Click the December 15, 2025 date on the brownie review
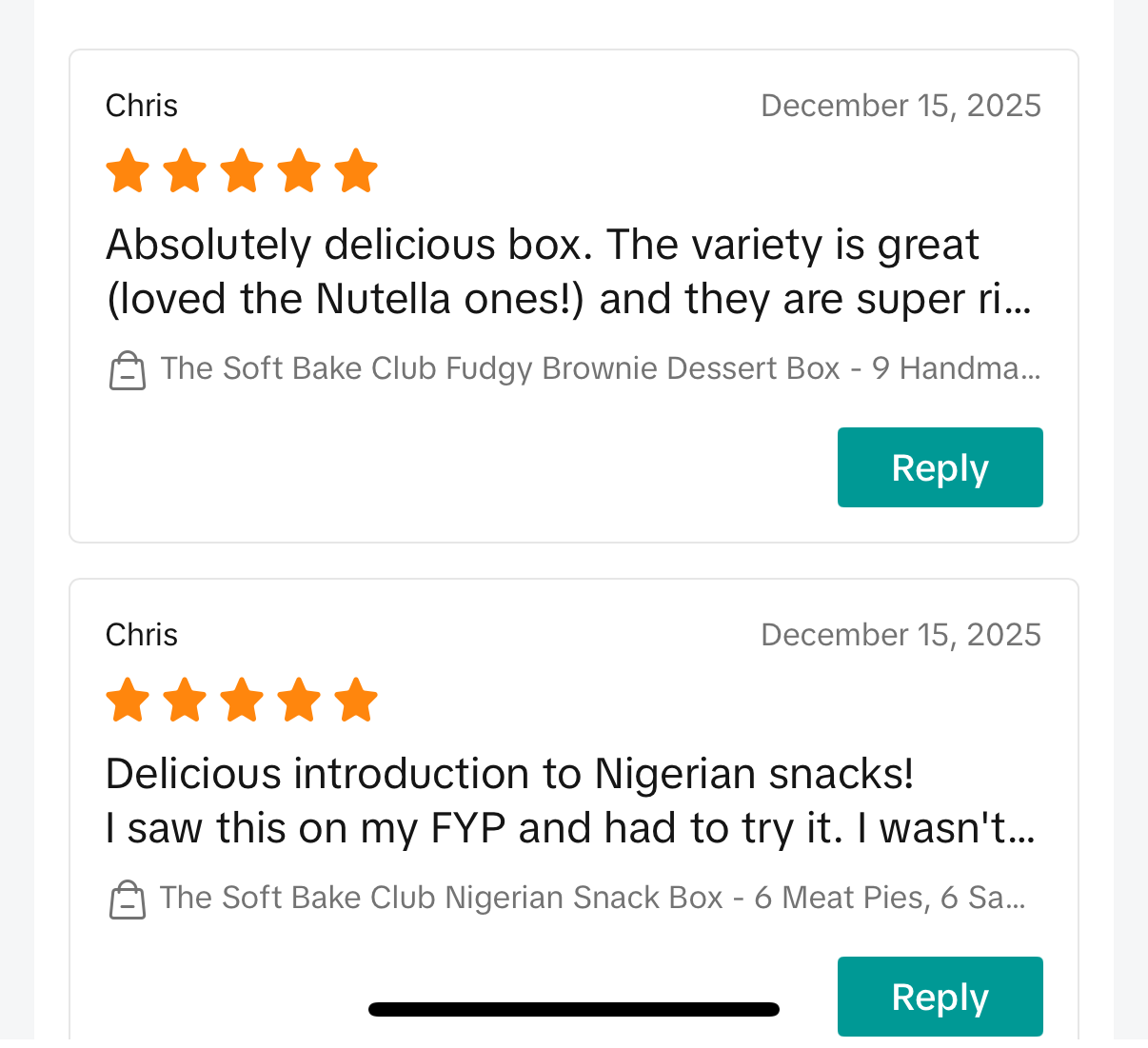The width and height of the screenshot is (1148, 1048). click(x=901, y=106)
